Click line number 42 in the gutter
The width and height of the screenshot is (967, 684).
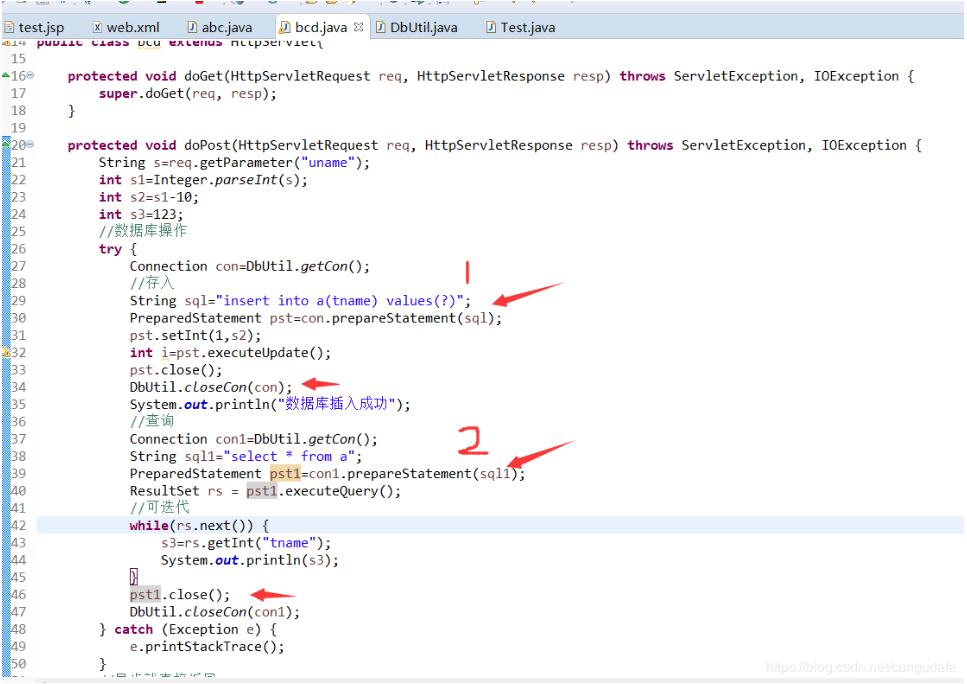(18, 525)
